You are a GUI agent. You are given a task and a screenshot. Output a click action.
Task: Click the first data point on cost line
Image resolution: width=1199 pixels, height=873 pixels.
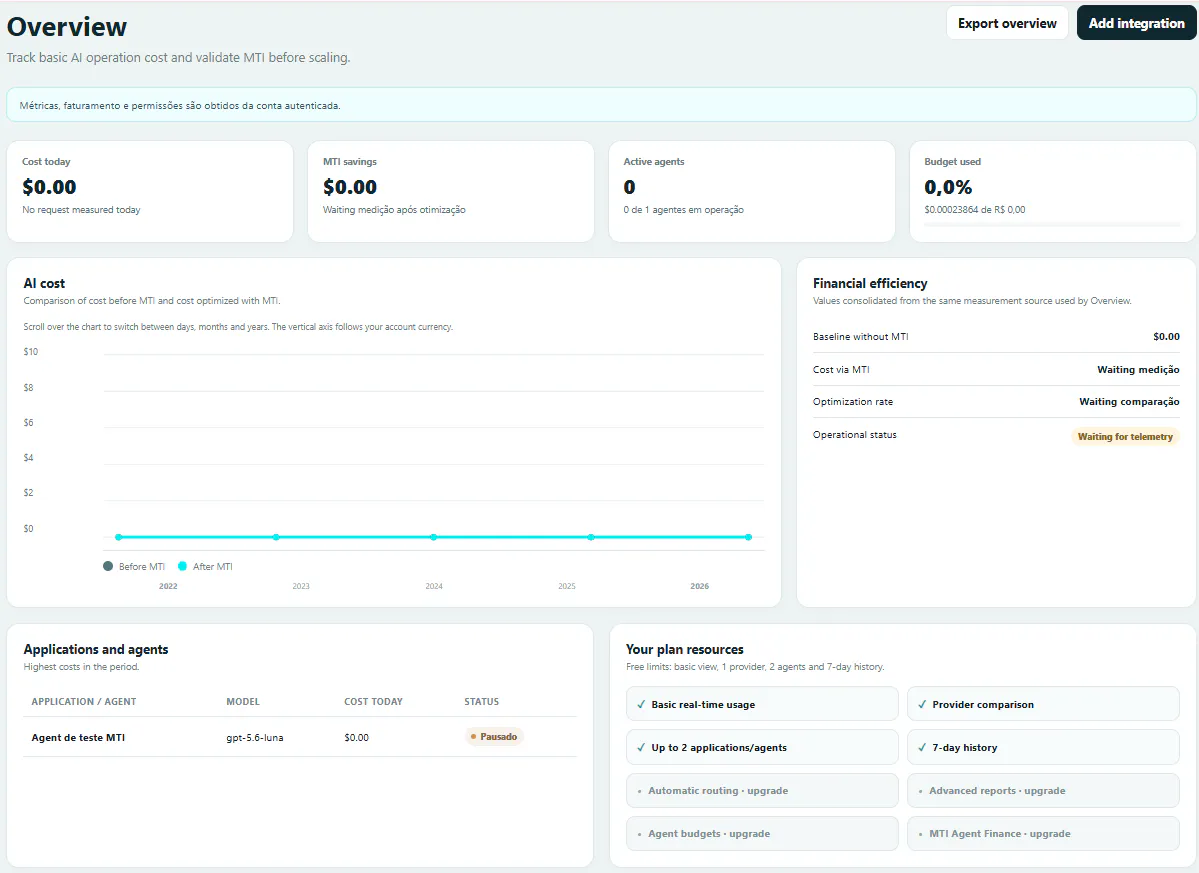pos(119,537)
